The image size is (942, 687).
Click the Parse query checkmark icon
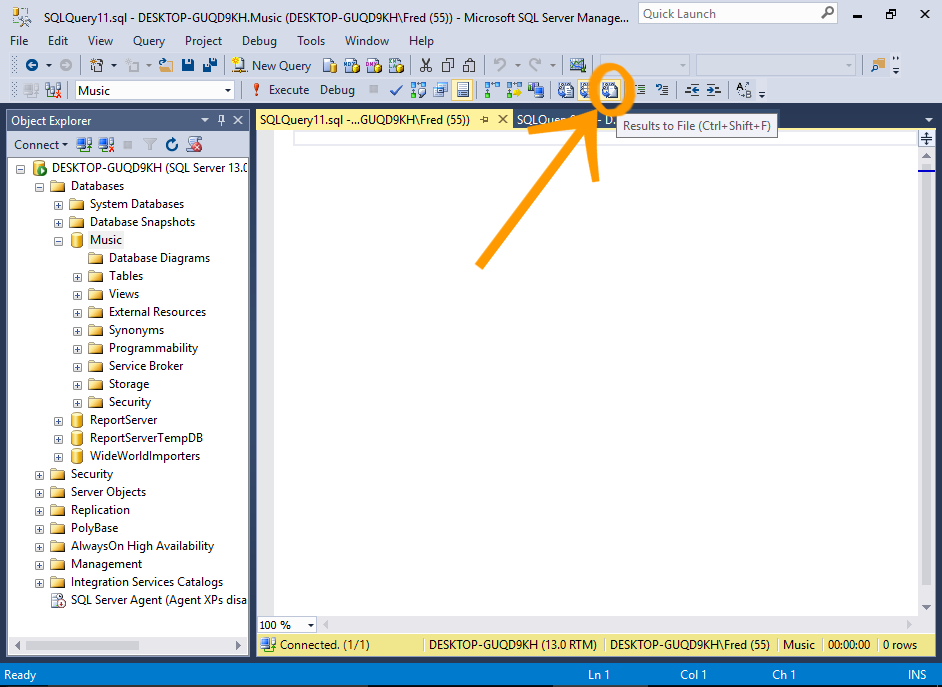396,90
